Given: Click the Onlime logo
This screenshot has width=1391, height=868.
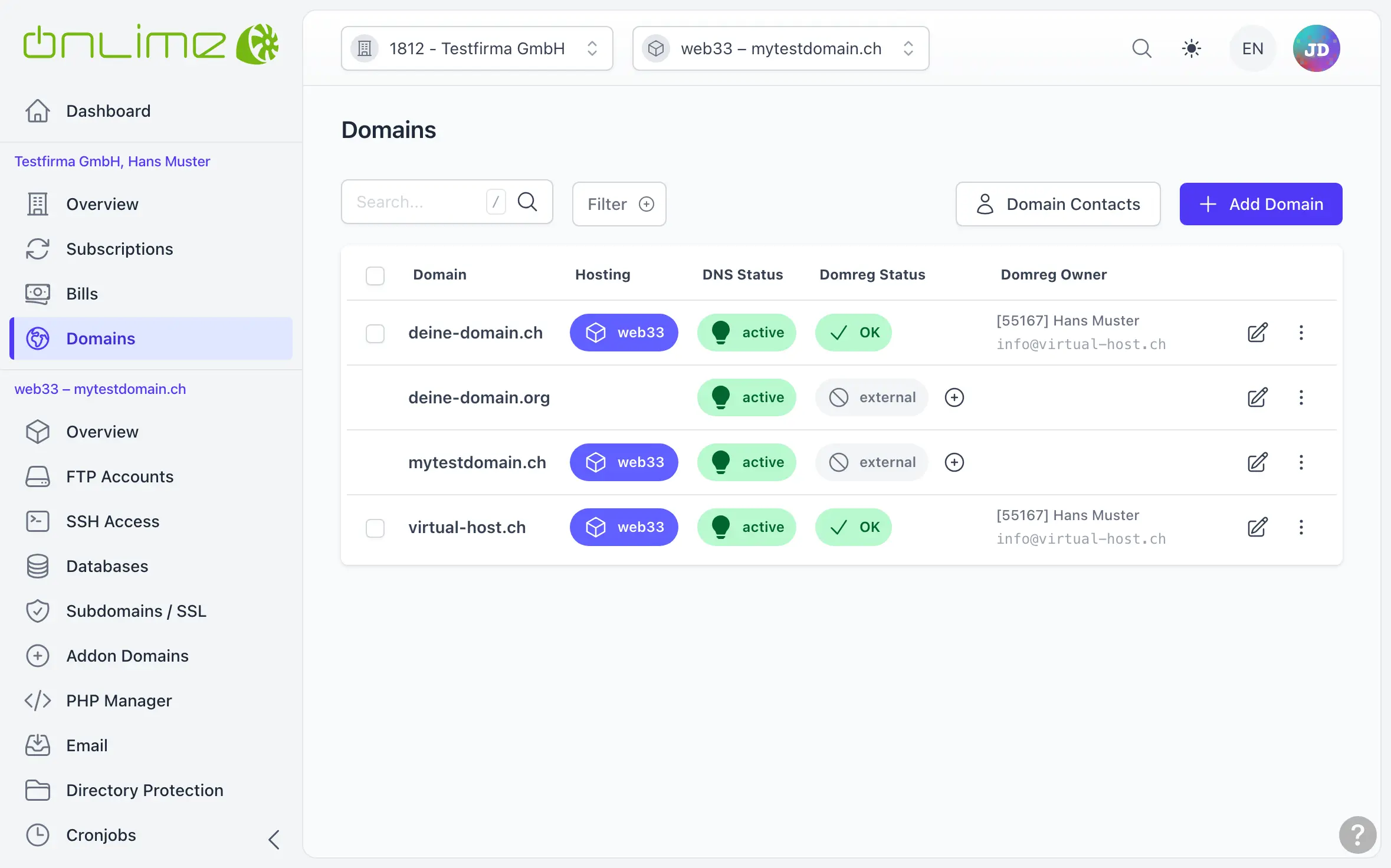Looking at the screenshot, I should (x=151, y=44).
